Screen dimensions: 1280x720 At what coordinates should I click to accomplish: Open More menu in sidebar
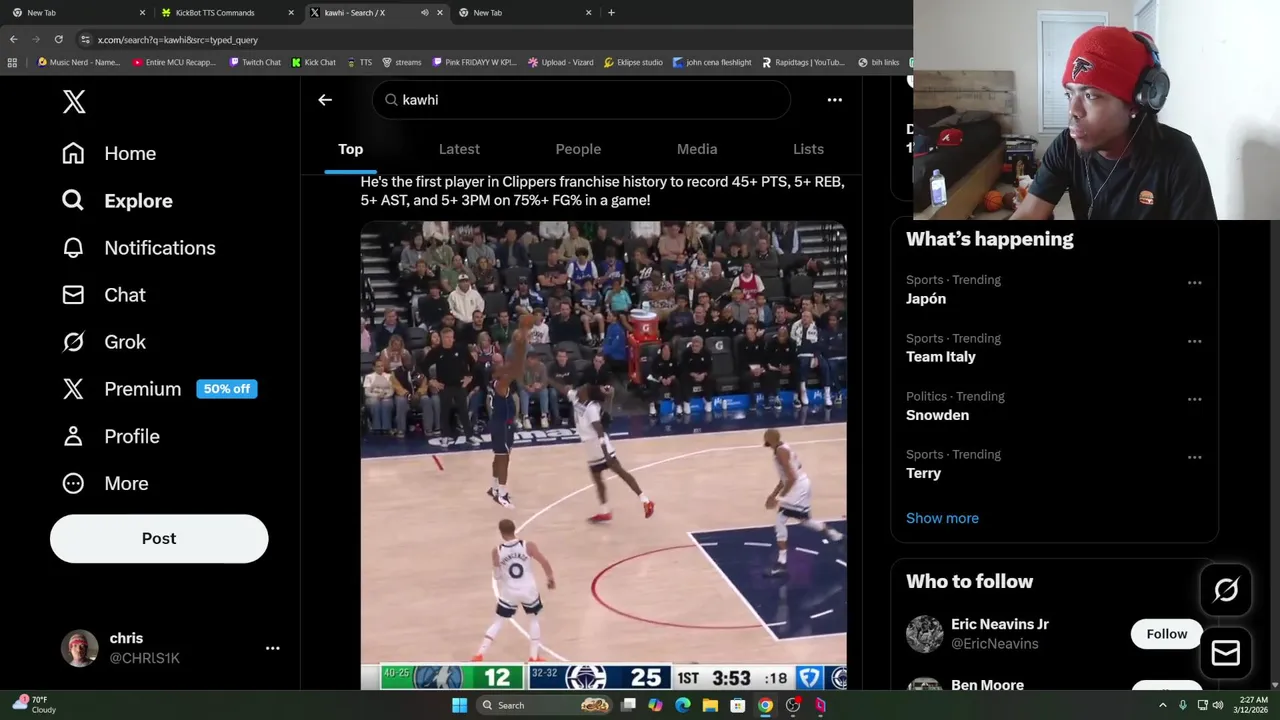105,483
